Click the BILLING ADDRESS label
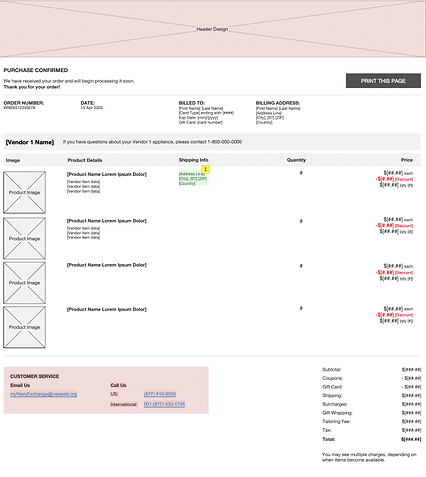The image size is (426, 477). point(278,103)
